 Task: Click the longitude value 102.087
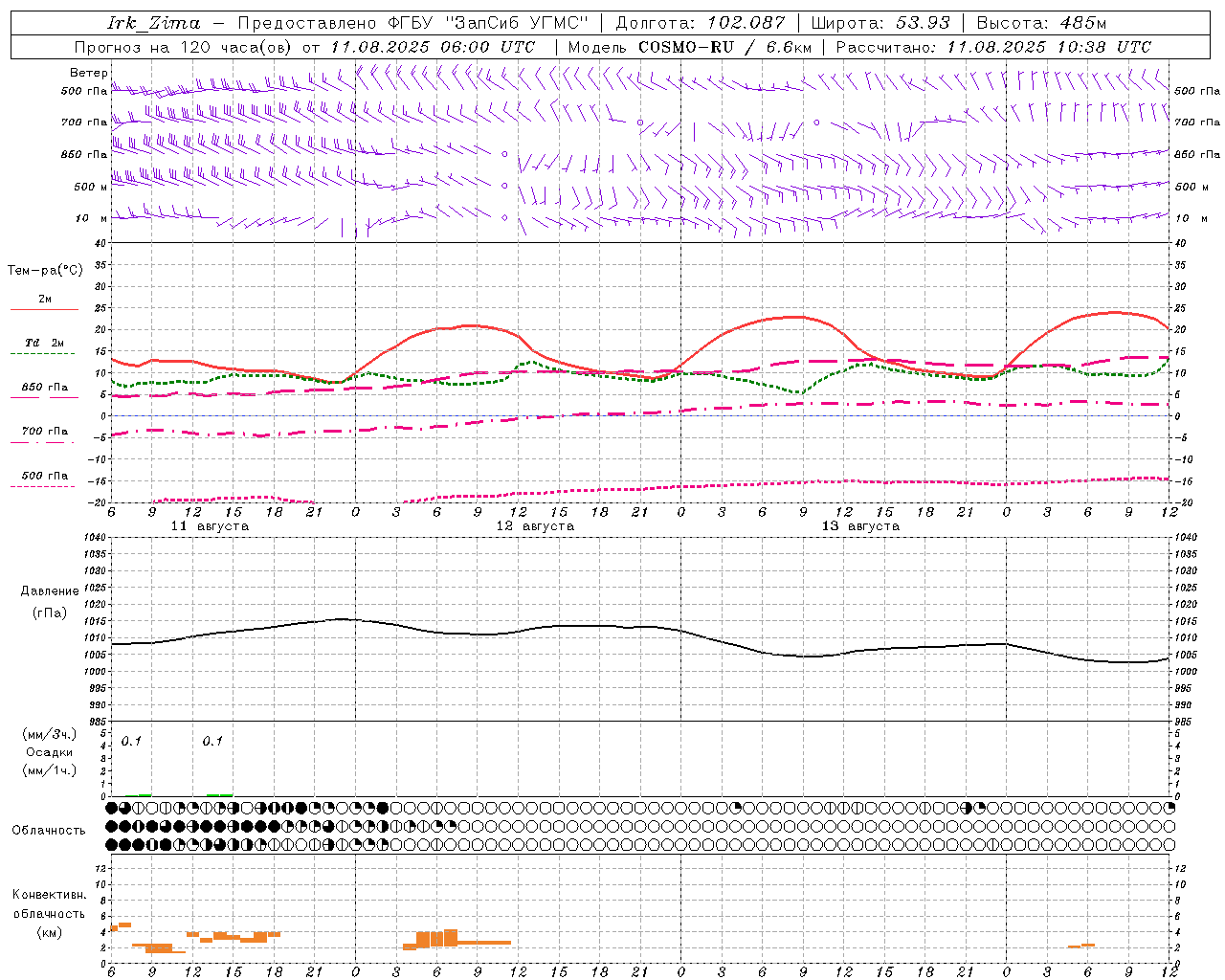(746, 23)
